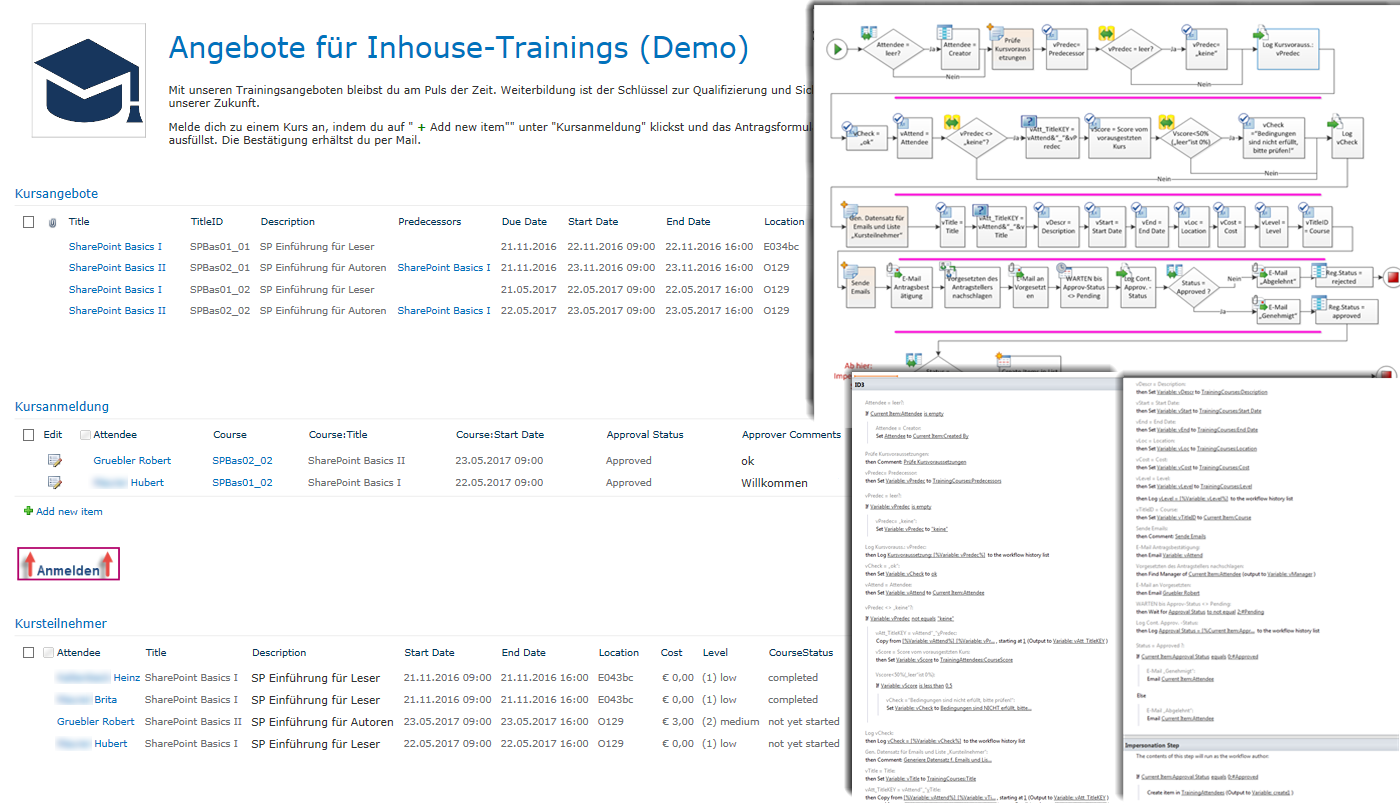
Task: Click the 'Willkommen' approver comment
Action: pos(774,483)
